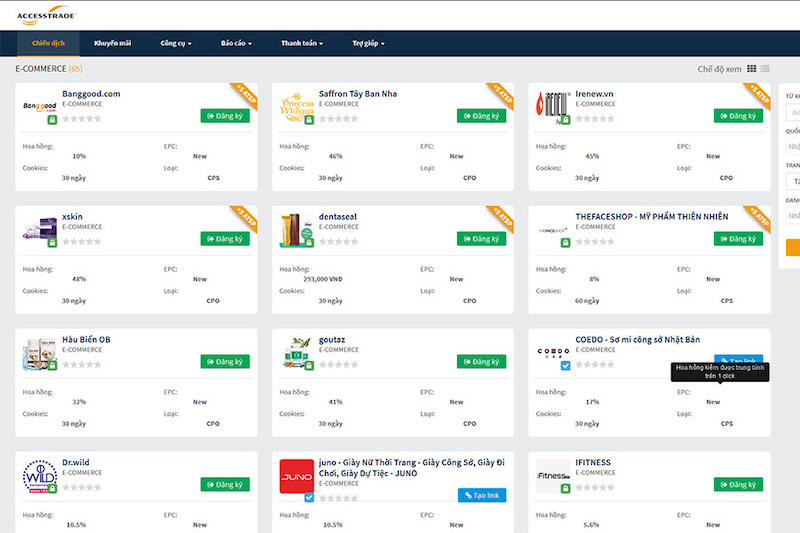Click green lock badge on Banggood logo
Screen dimensions: 800x533
[x=52, y=120]
